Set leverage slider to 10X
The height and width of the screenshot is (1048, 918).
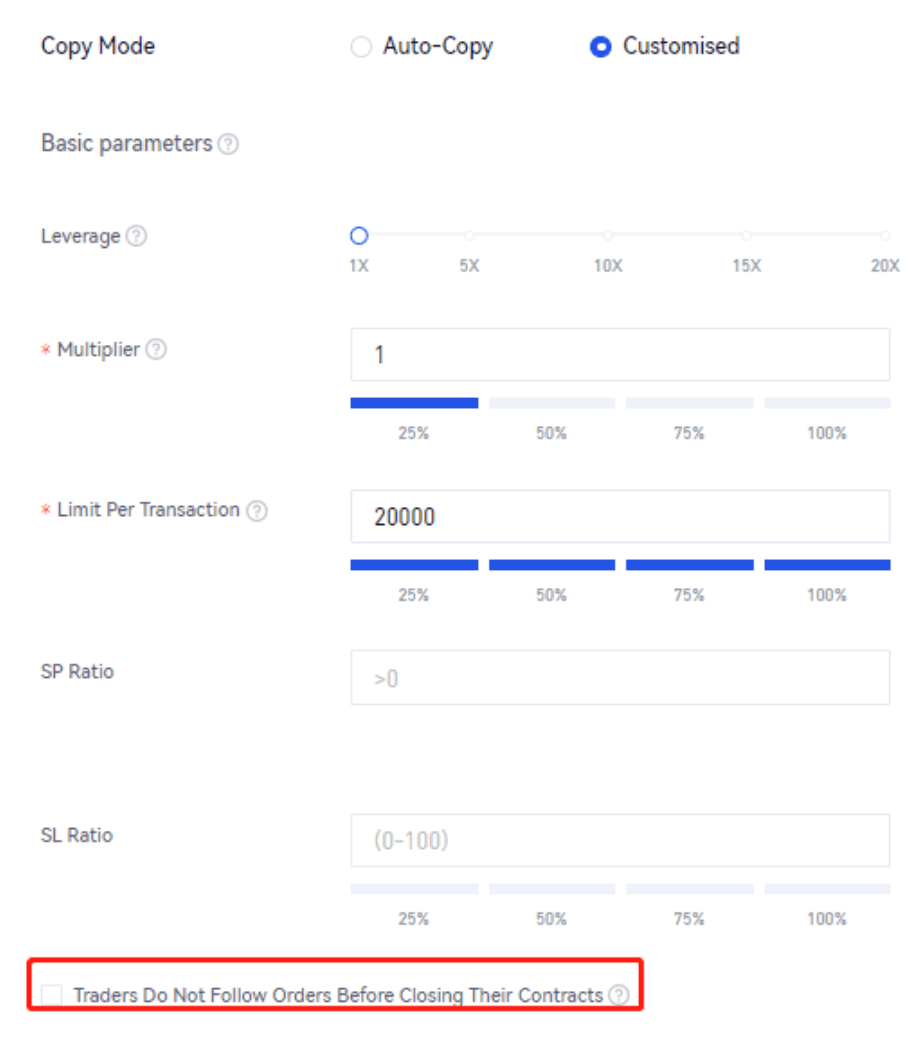tap(607, 236)
